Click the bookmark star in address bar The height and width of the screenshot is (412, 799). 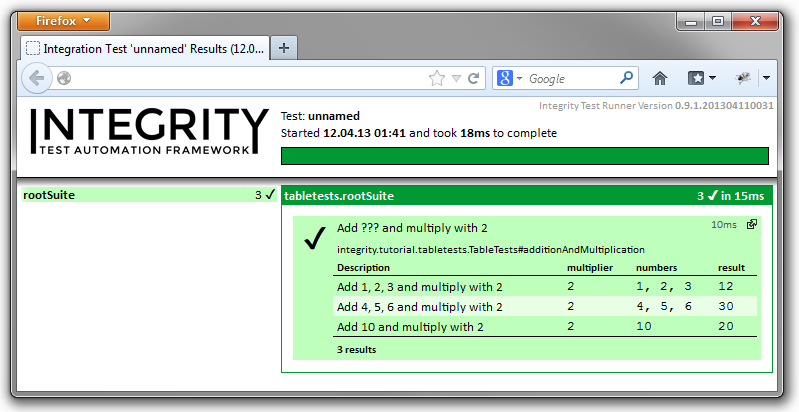point(436,78)
